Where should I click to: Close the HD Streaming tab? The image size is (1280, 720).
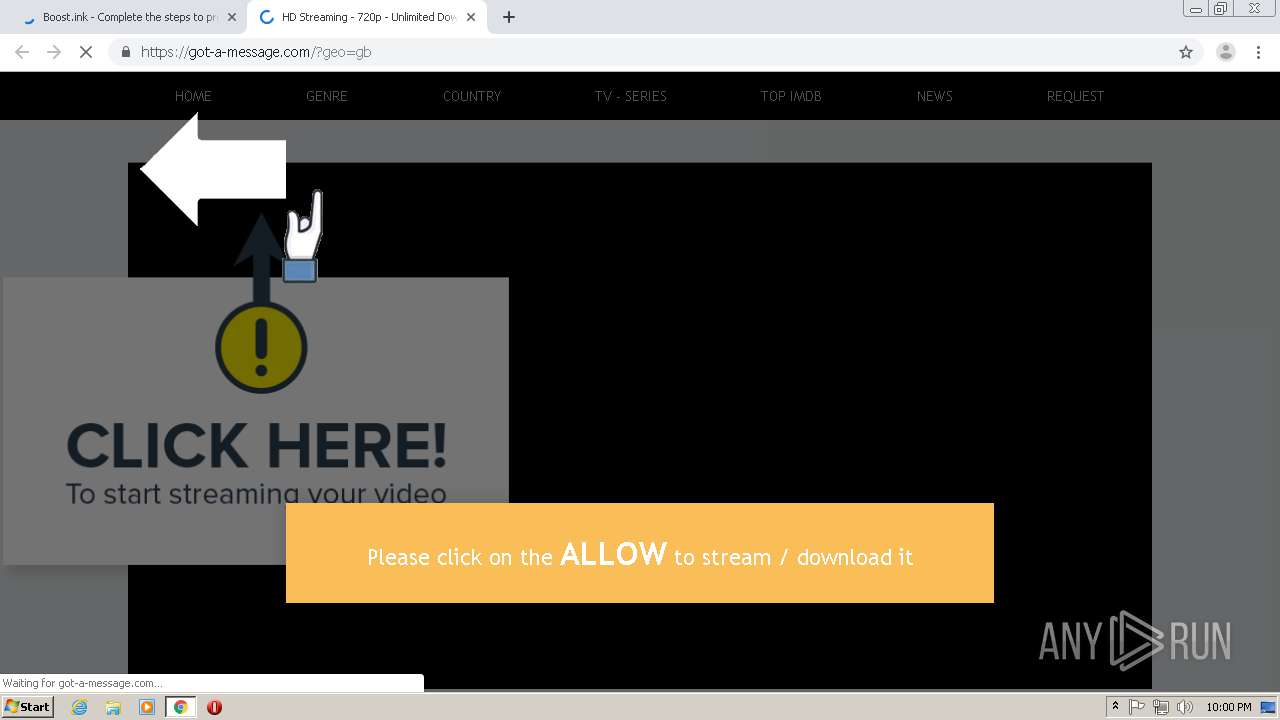(x=471, y=17)
